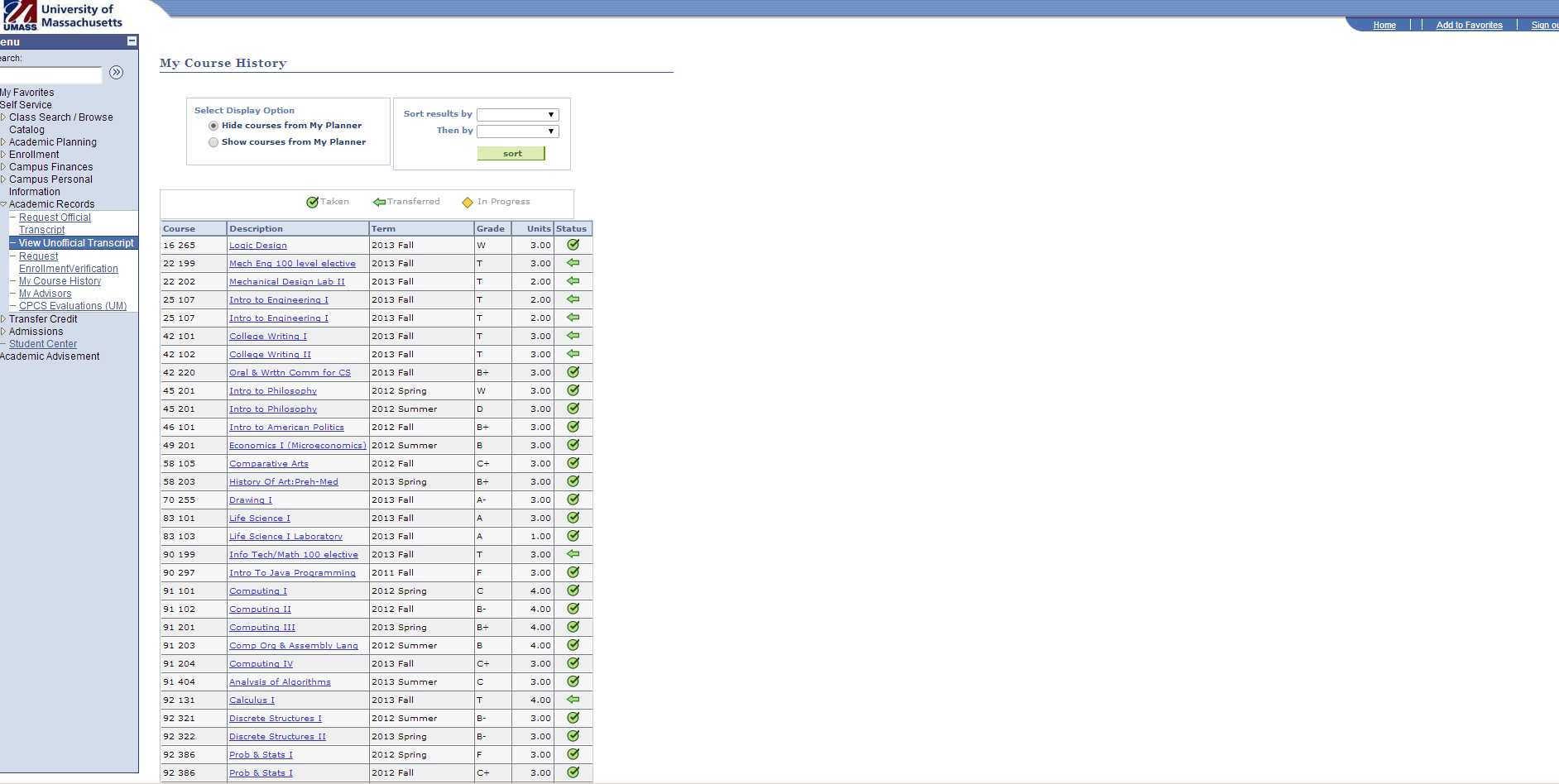Click the status icon for Logic Design
Screen dimensions: 1559x784
(x=573, y=245)
